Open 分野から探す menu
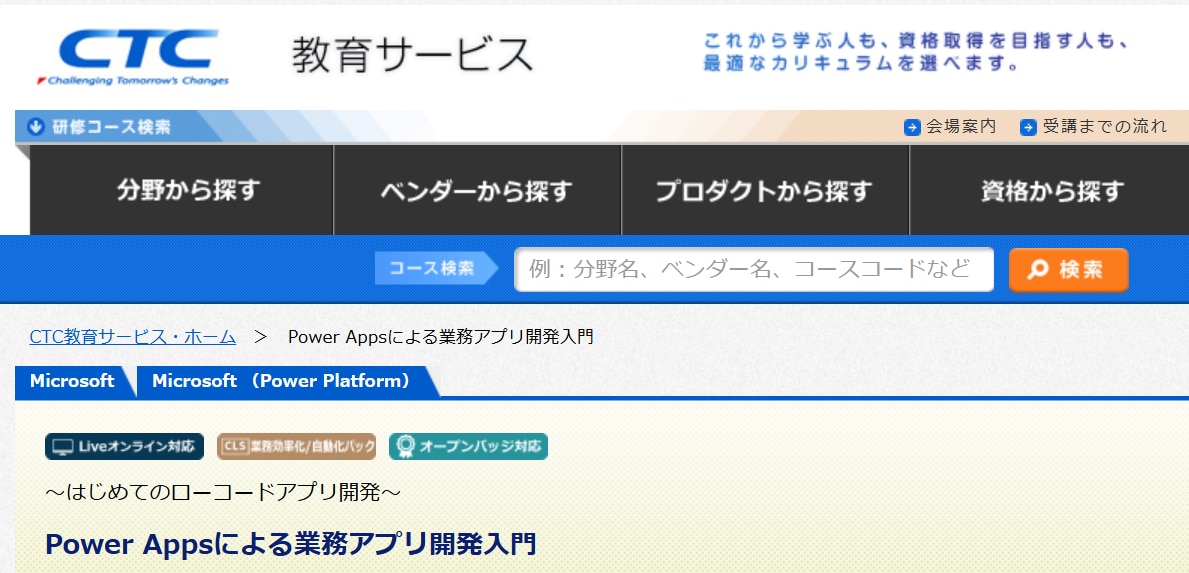 tap(182, 190)
